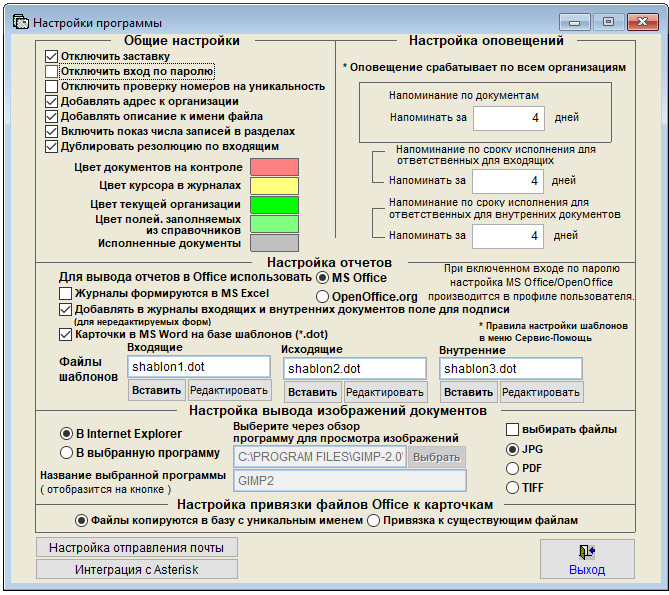Click the Выход exit button
Image resolution: width=669 pixels, height=595 pixels.
(x=587, y=559)
